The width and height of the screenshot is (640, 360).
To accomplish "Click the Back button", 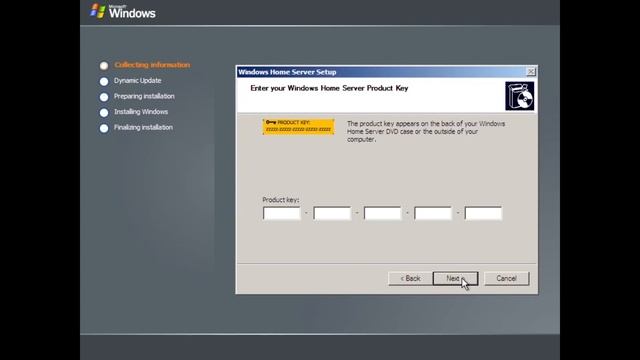I will (x=410, y=278).
